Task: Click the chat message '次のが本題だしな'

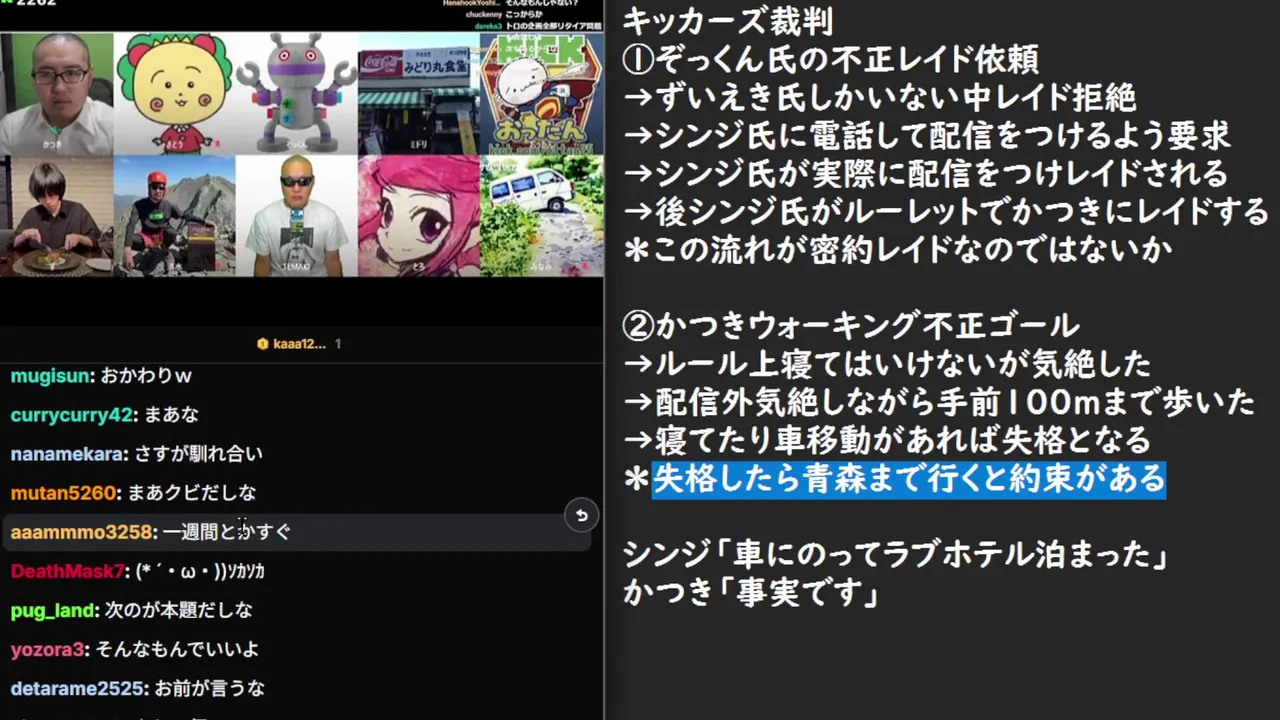Action: (179, 610)
